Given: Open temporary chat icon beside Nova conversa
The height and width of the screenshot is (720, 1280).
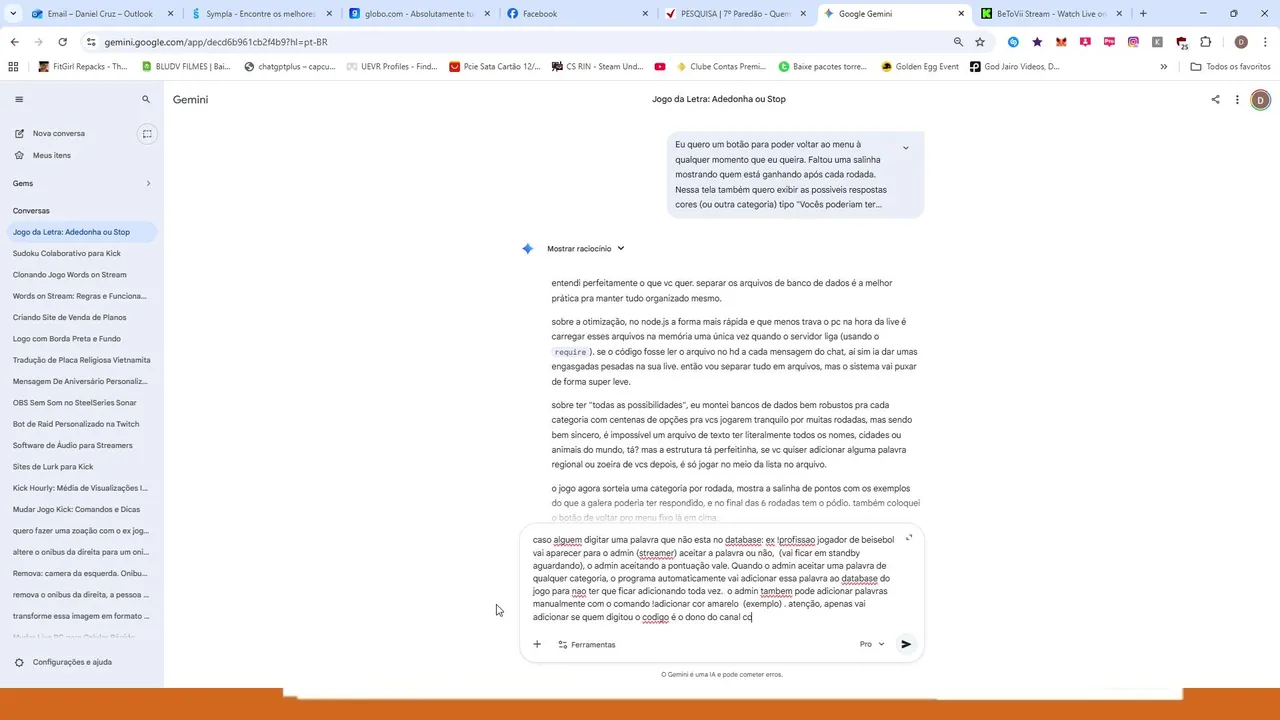Looking at the screenshot, I should [147, 134].
